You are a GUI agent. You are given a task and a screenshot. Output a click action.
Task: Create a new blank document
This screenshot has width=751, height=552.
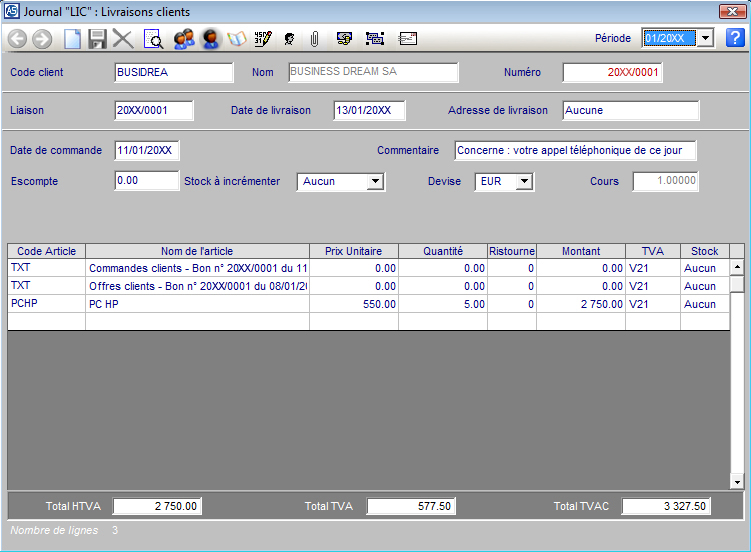[72, 39]
